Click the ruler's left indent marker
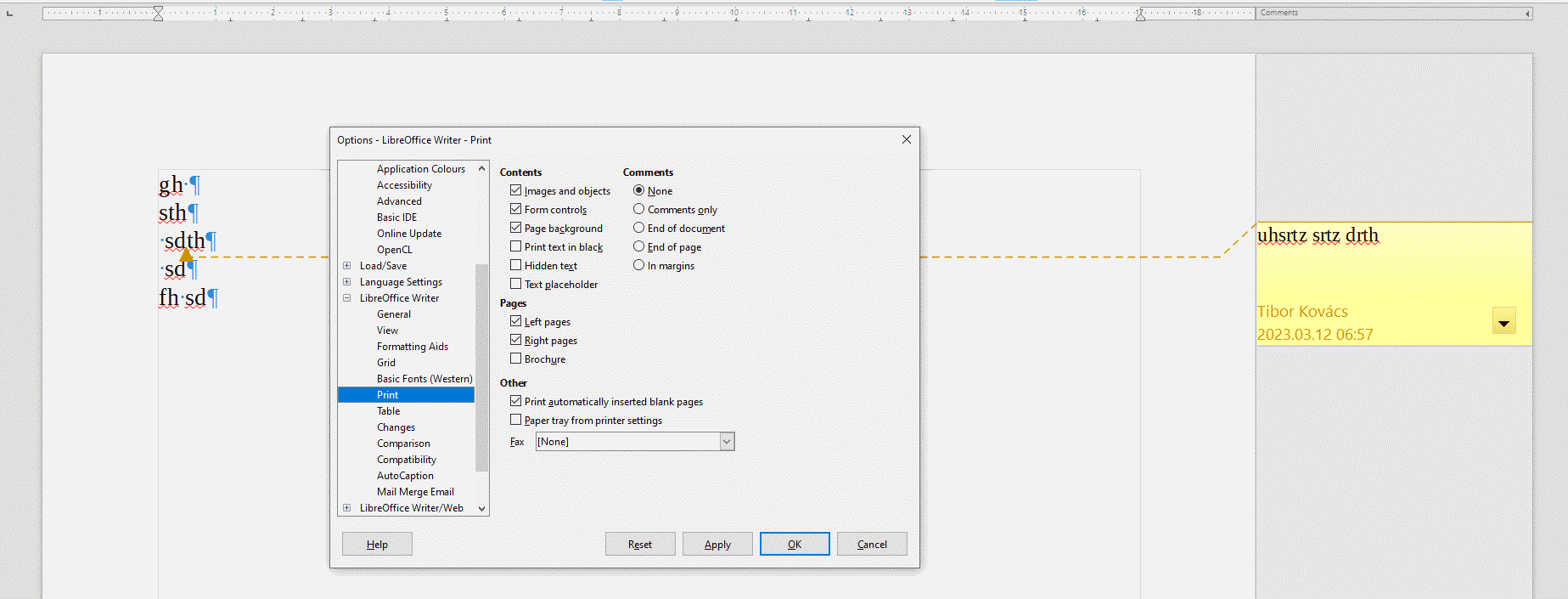This screenshot has height=599, width=1568. click(x=158, y=13)
